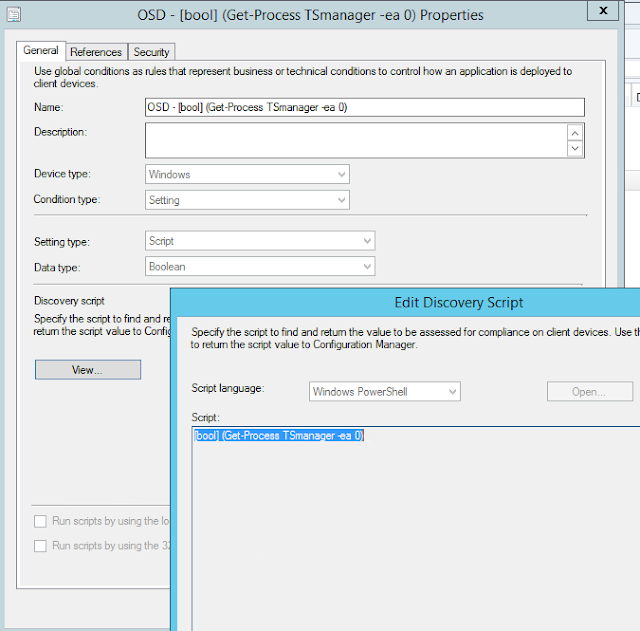Open the Data type dropdown
The height and width of the screenshot is (631, 640).
click(260, 266)
